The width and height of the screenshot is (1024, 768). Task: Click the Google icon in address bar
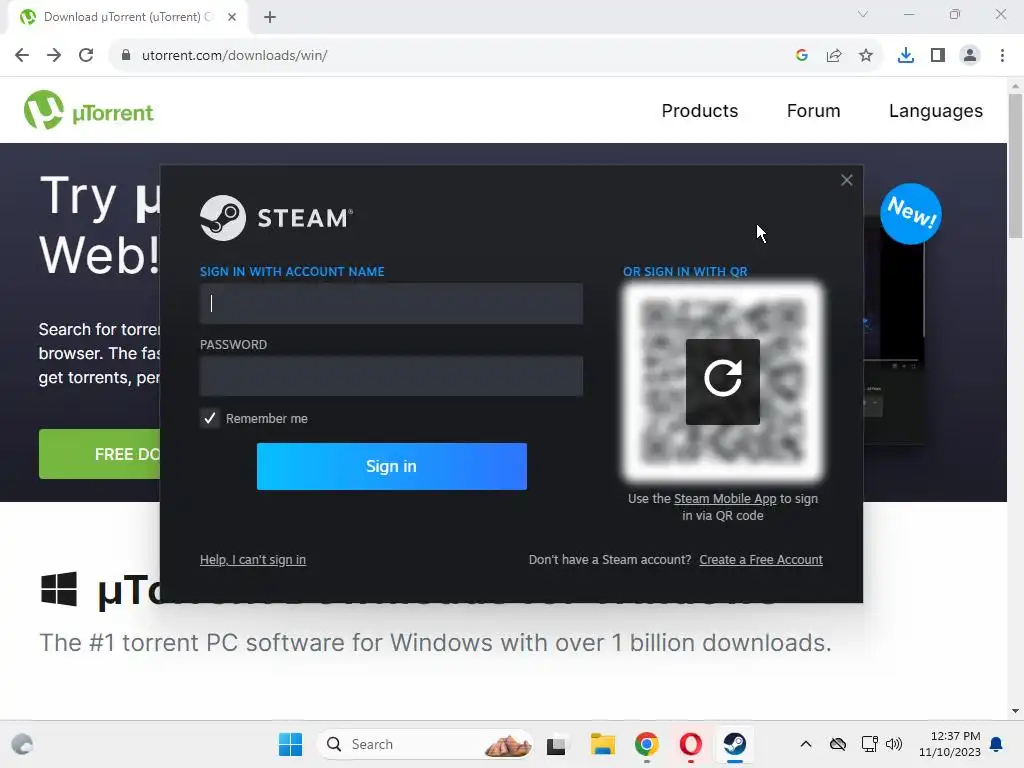pyautogui.click(x=802, y=56)
